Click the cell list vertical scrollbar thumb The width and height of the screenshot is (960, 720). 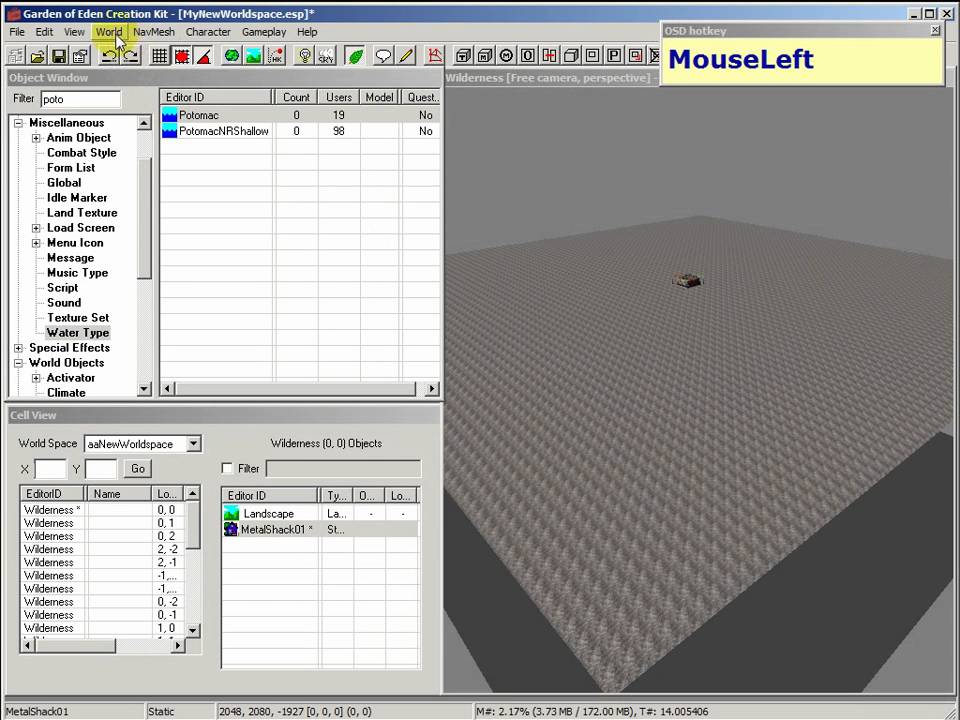(193, 525)
